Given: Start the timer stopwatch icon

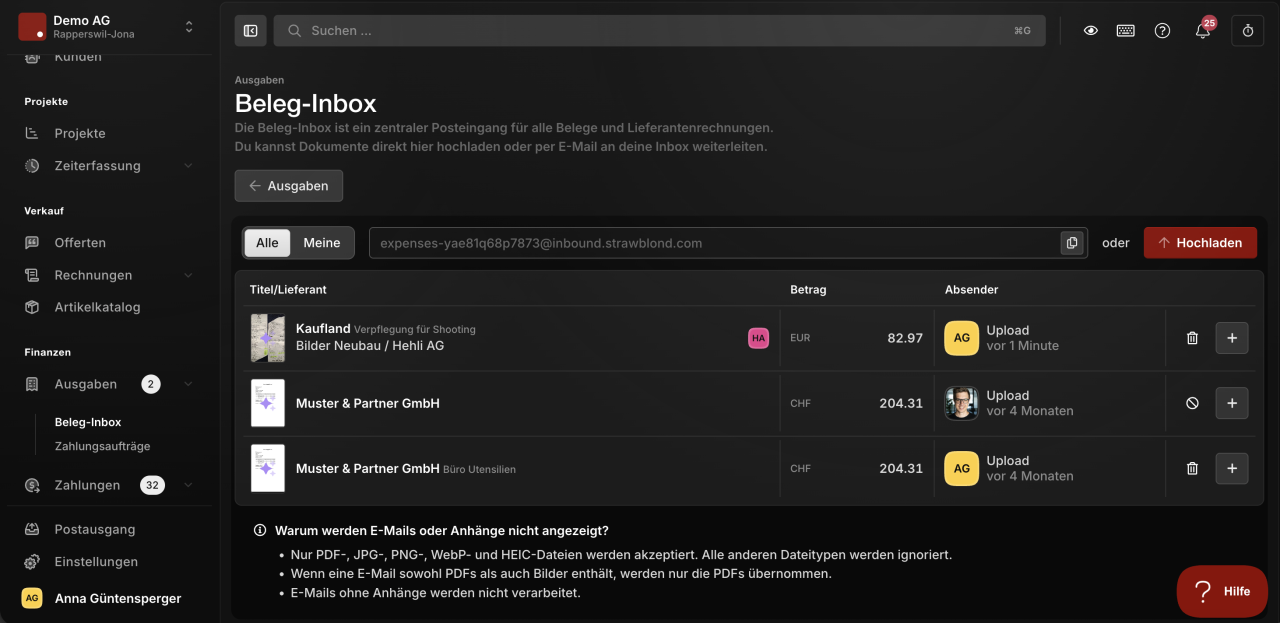Looking at the screenshot, I should point(1248,31).
